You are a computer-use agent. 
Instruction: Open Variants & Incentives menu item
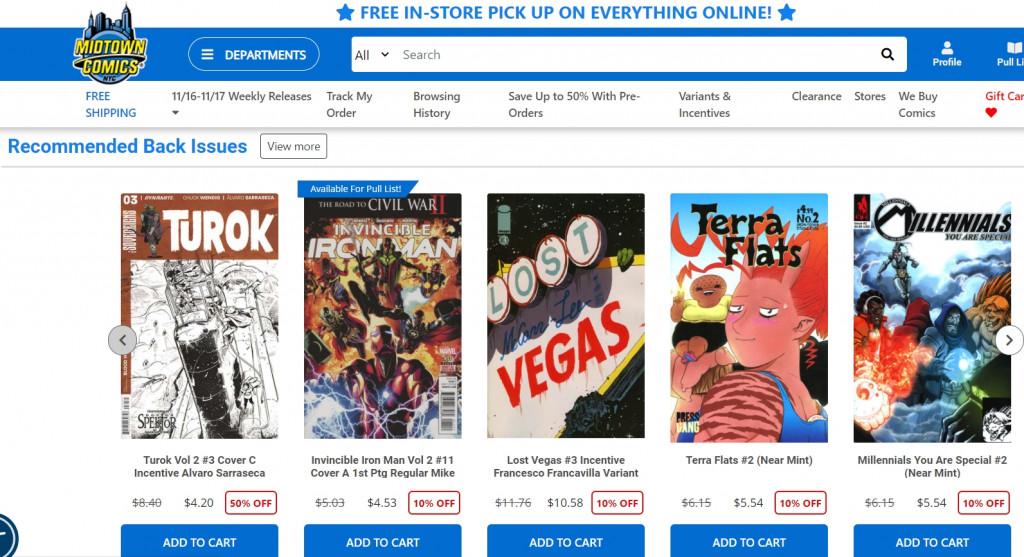704,104
